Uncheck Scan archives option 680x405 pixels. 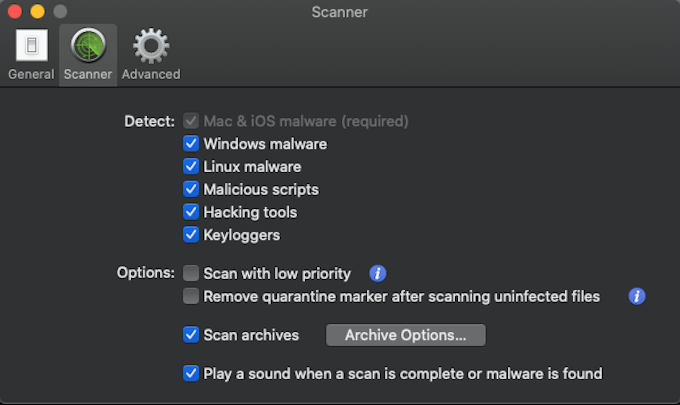pos(191,335)
